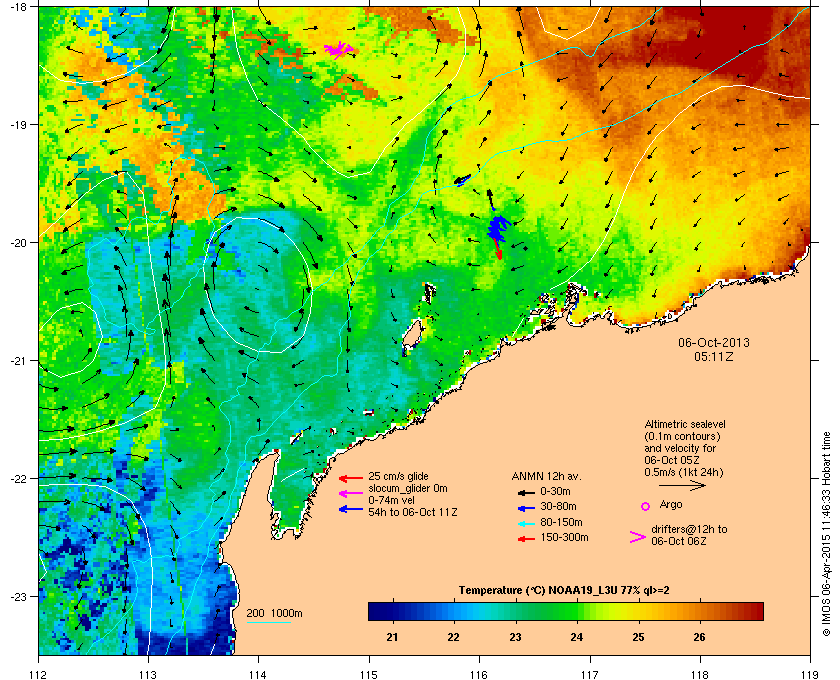
Task: Click the Altimetric sealevel legend text
Action: click(x=685, y=424)
